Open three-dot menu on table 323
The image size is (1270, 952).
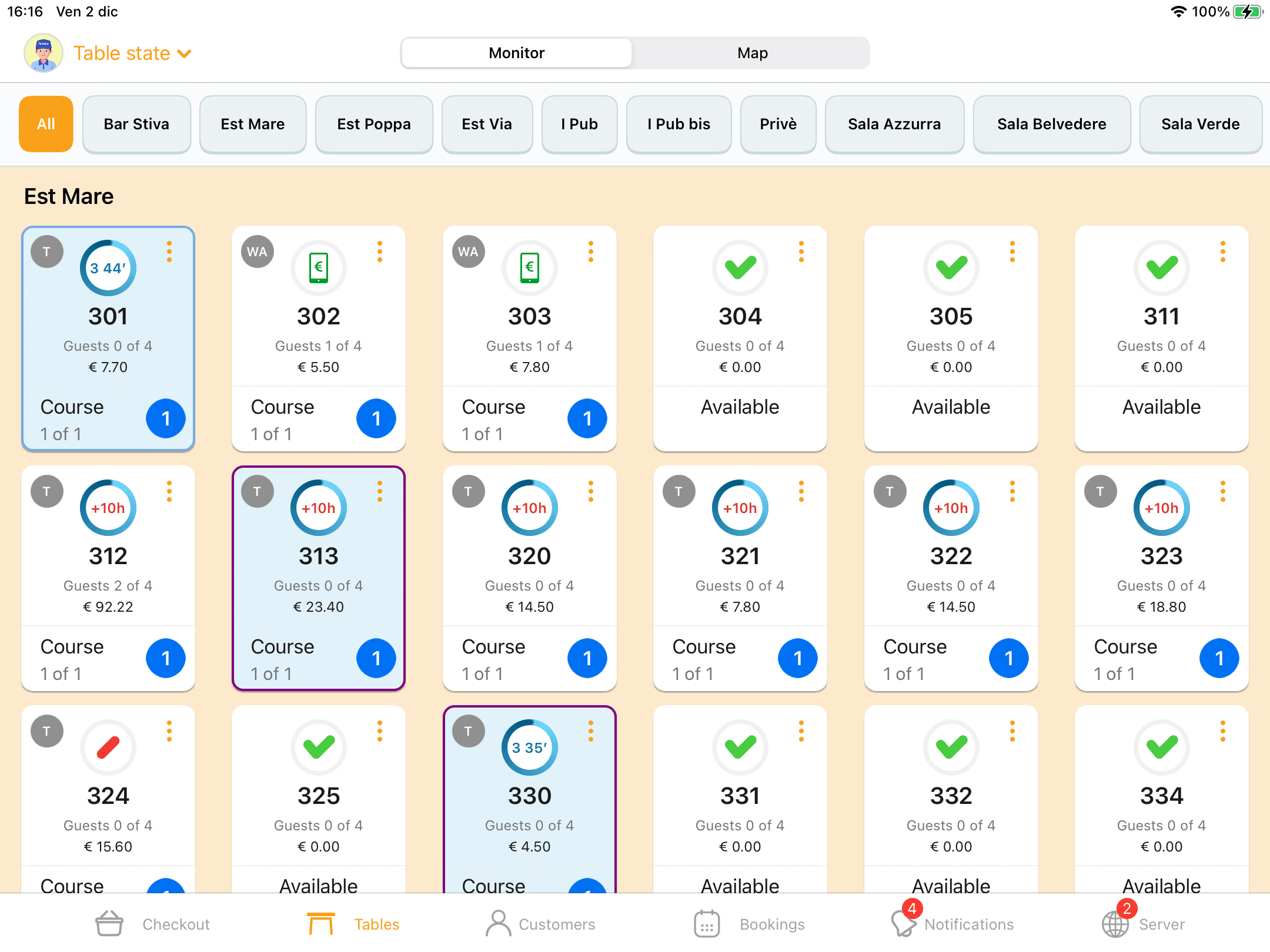coord(1222,491)
